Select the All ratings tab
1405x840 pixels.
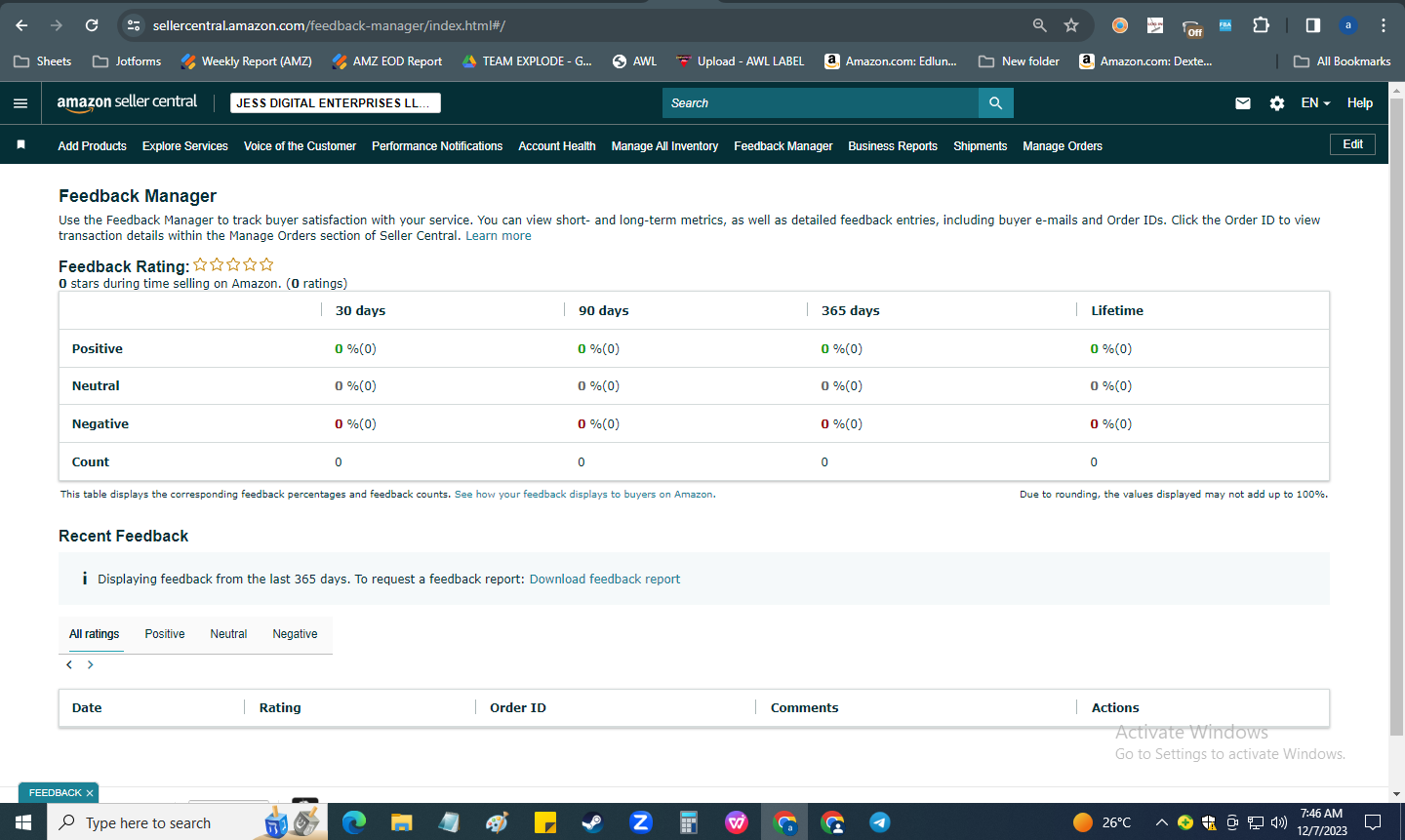click(x=95, y=634)
